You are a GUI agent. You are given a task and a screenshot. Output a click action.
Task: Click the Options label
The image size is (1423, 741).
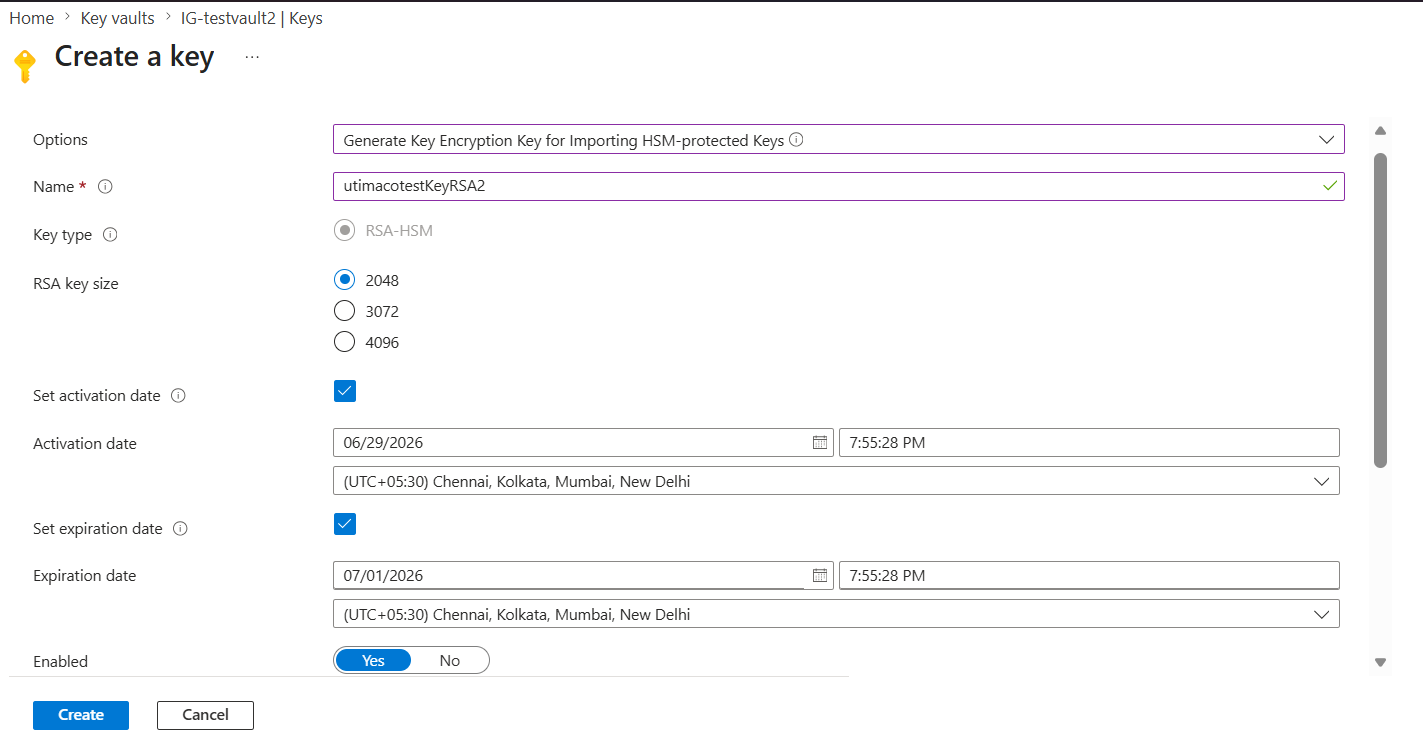(x=60, y=140)
